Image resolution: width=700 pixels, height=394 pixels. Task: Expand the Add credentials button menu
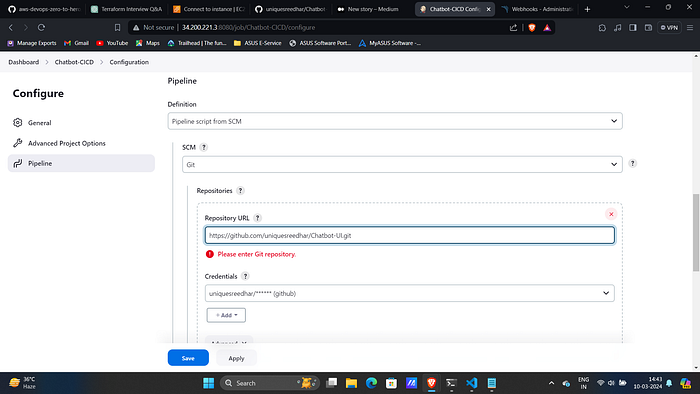[226, 315]
